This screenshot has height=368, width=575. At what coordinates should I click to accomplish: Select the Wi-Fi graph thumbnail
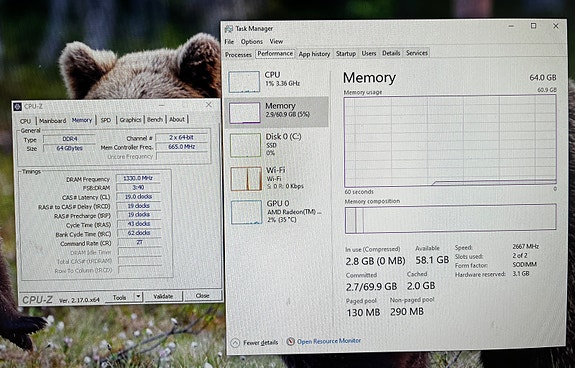point(246,179)
